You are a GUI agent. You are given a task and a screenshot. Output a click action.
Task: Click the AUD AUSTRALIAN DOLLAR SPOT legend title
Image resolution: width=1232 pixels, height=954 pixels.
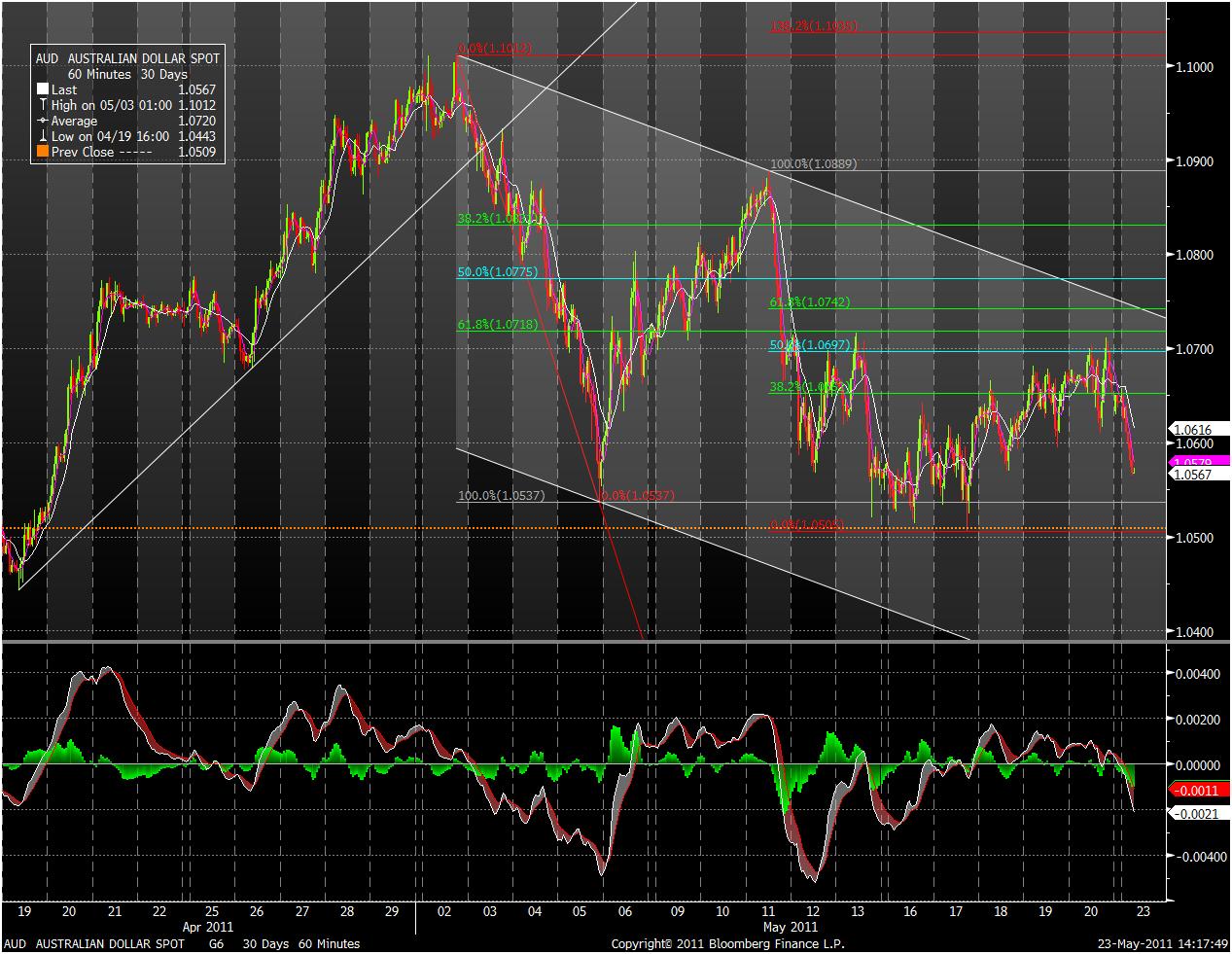coord(127,58)
